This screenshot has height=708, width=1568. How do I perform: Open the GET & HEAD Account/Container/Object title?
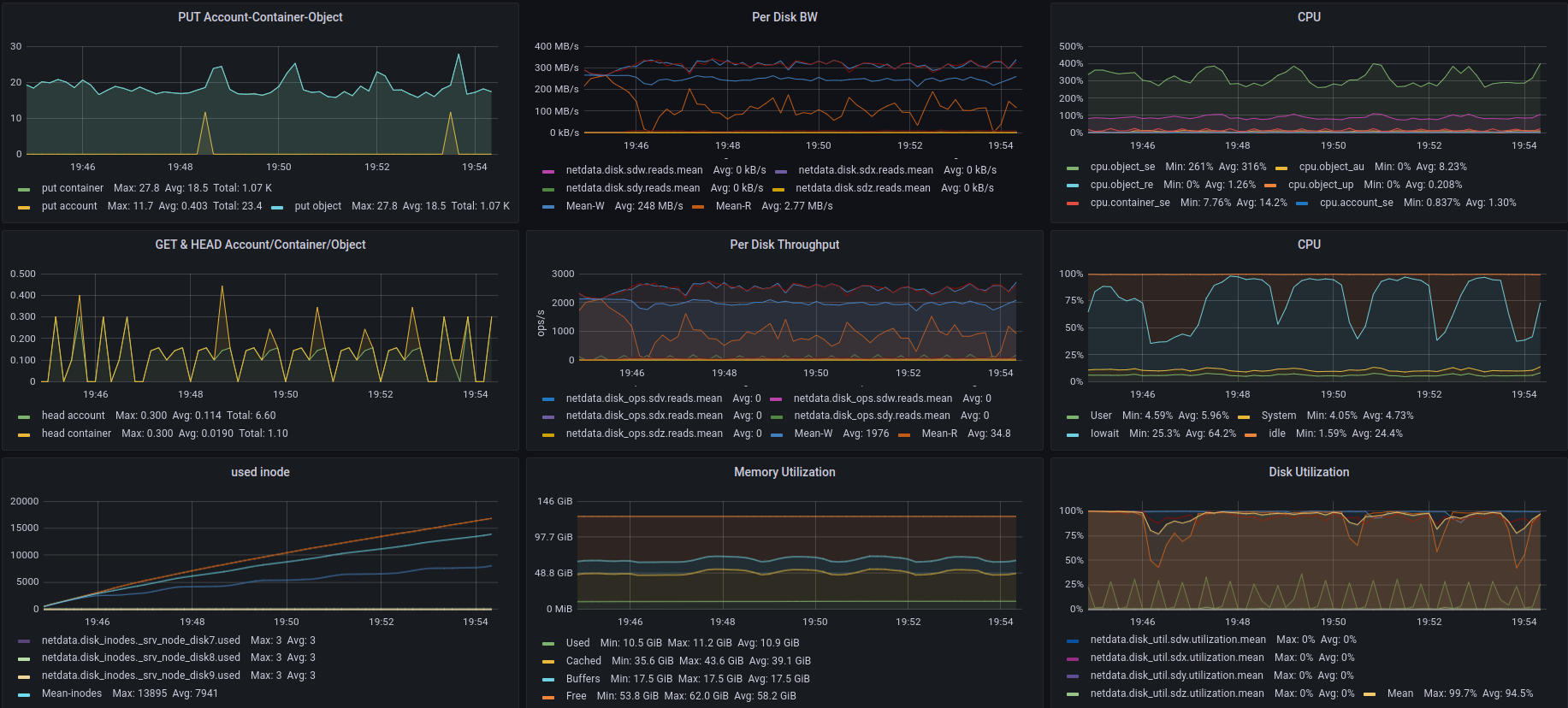click(260, 245)
